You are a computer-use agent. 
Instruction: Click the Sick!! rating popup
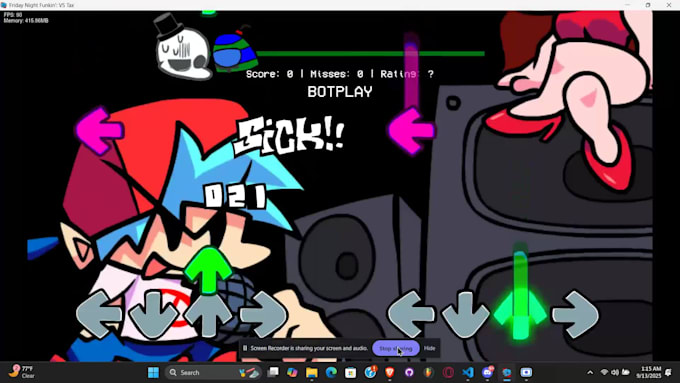(288, 135)
